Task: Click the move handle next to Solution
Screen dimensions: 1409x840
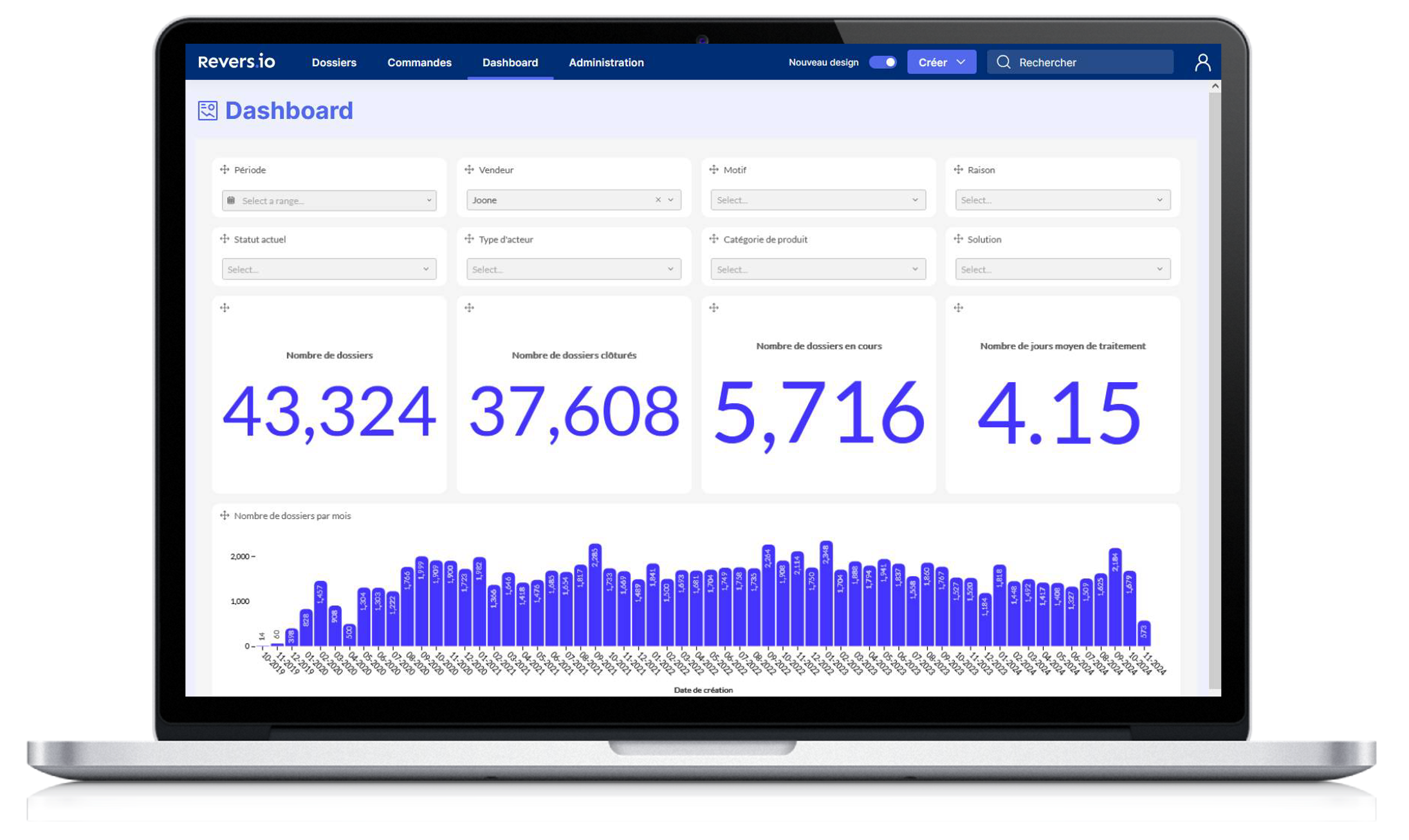Action: (x=958, y=239)
